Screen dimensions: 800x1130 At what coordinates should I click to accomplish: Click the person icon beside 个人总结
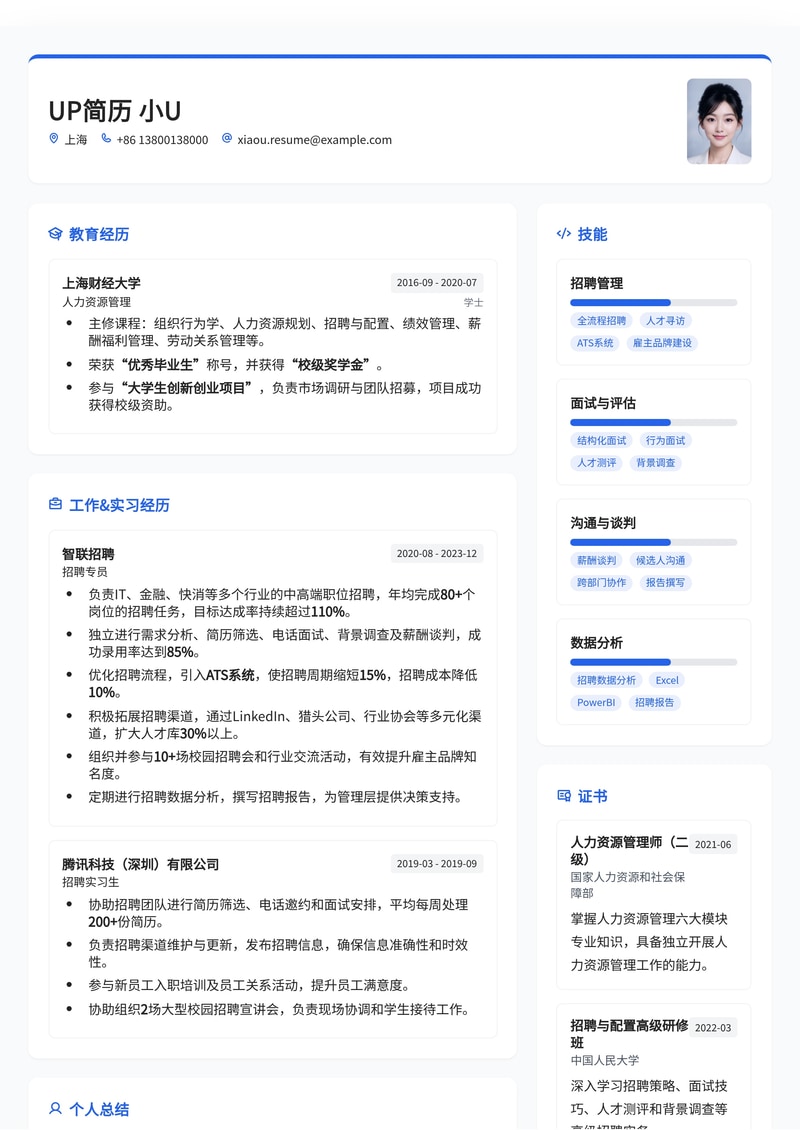click(55, 1108)
